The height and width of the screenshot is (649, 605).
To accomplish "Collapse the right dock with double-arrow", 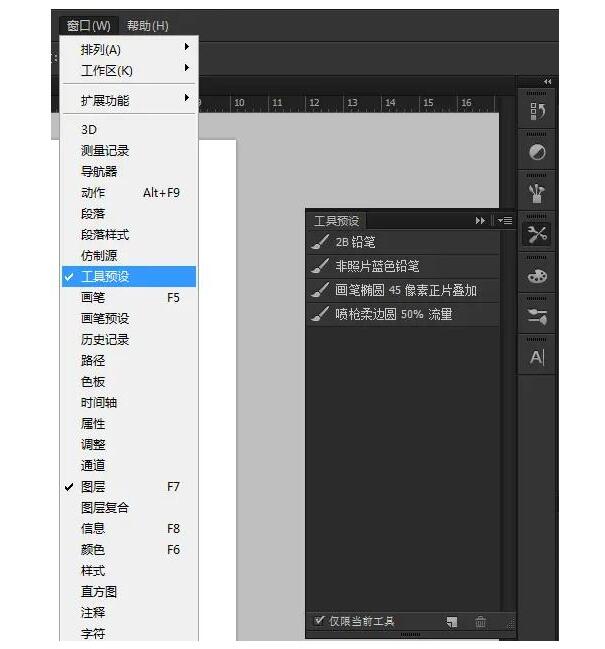I will coord(547,82).
